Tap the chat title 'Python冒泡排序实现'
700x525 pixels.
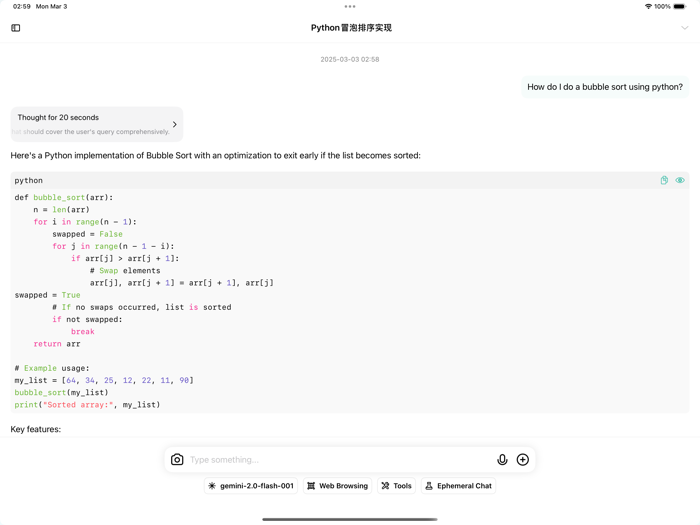coord(351,28)
